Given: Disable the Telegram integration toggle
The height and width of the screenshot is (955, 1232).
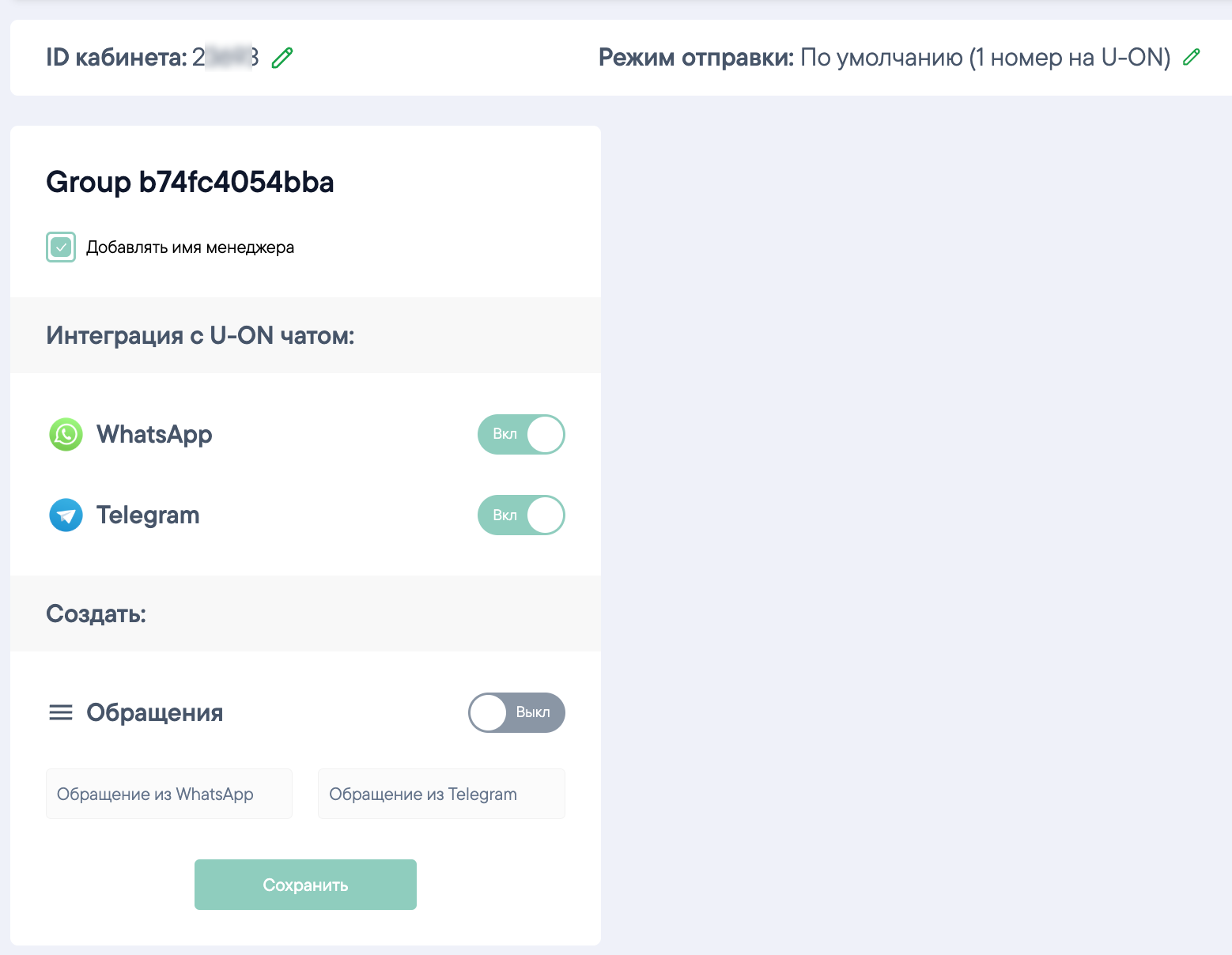Looking at the screenshot, I should 521,515.
